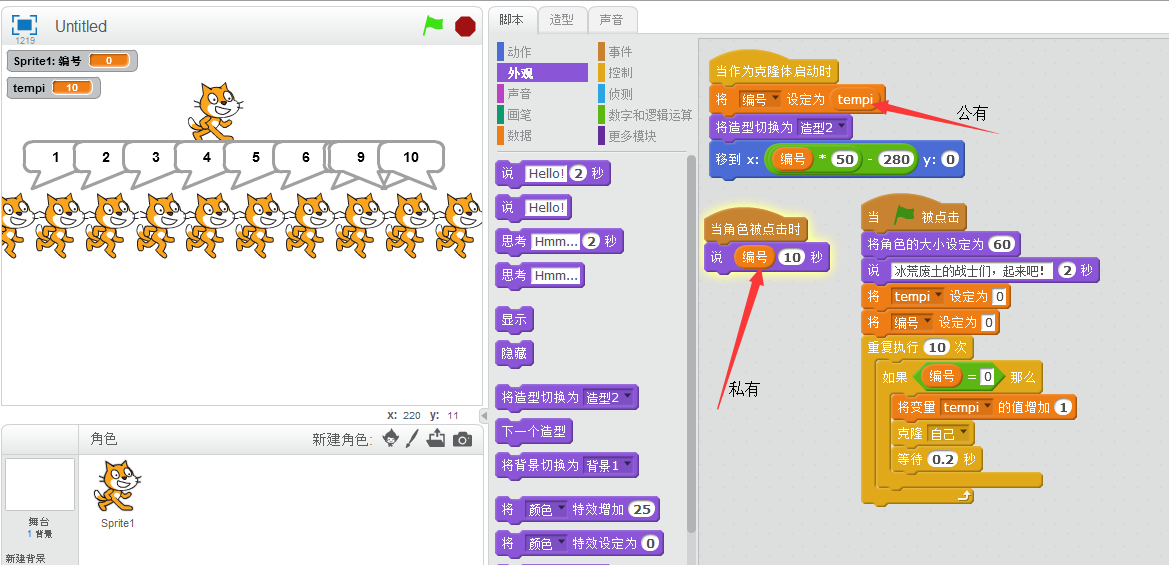Screen dimensions: 1169x565
Task: Select the 控制 block category
Action: (620, 72)
